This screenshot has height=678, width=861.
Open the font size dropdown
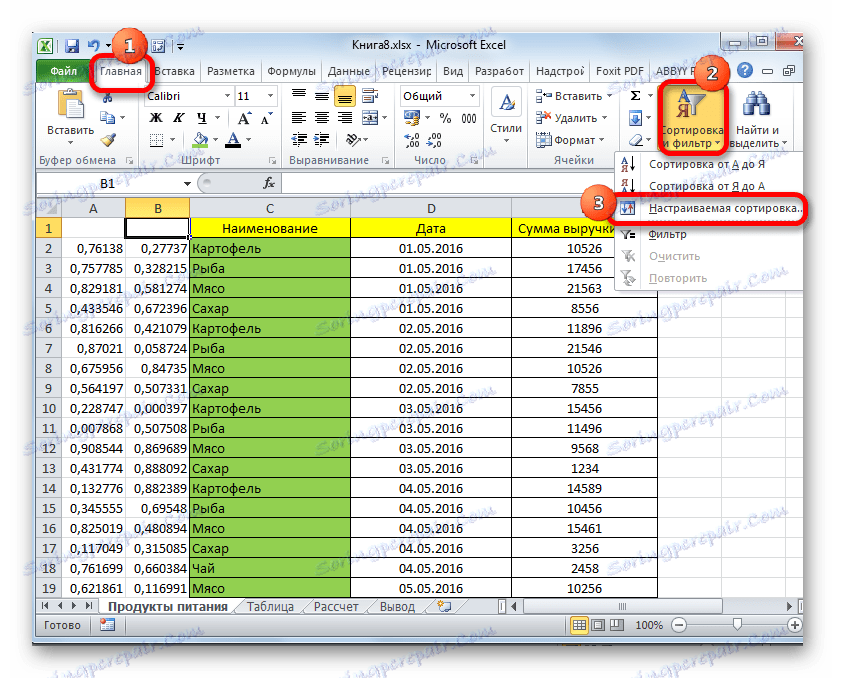tap(270, 95)
